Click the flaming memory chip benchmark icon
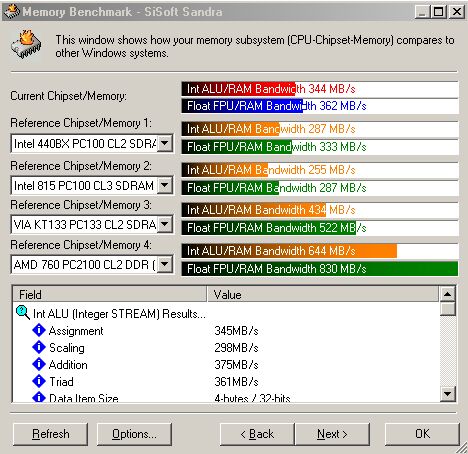The height and width of the screenshot is (454, 468). pyautogui.click(x=26, y=45)
